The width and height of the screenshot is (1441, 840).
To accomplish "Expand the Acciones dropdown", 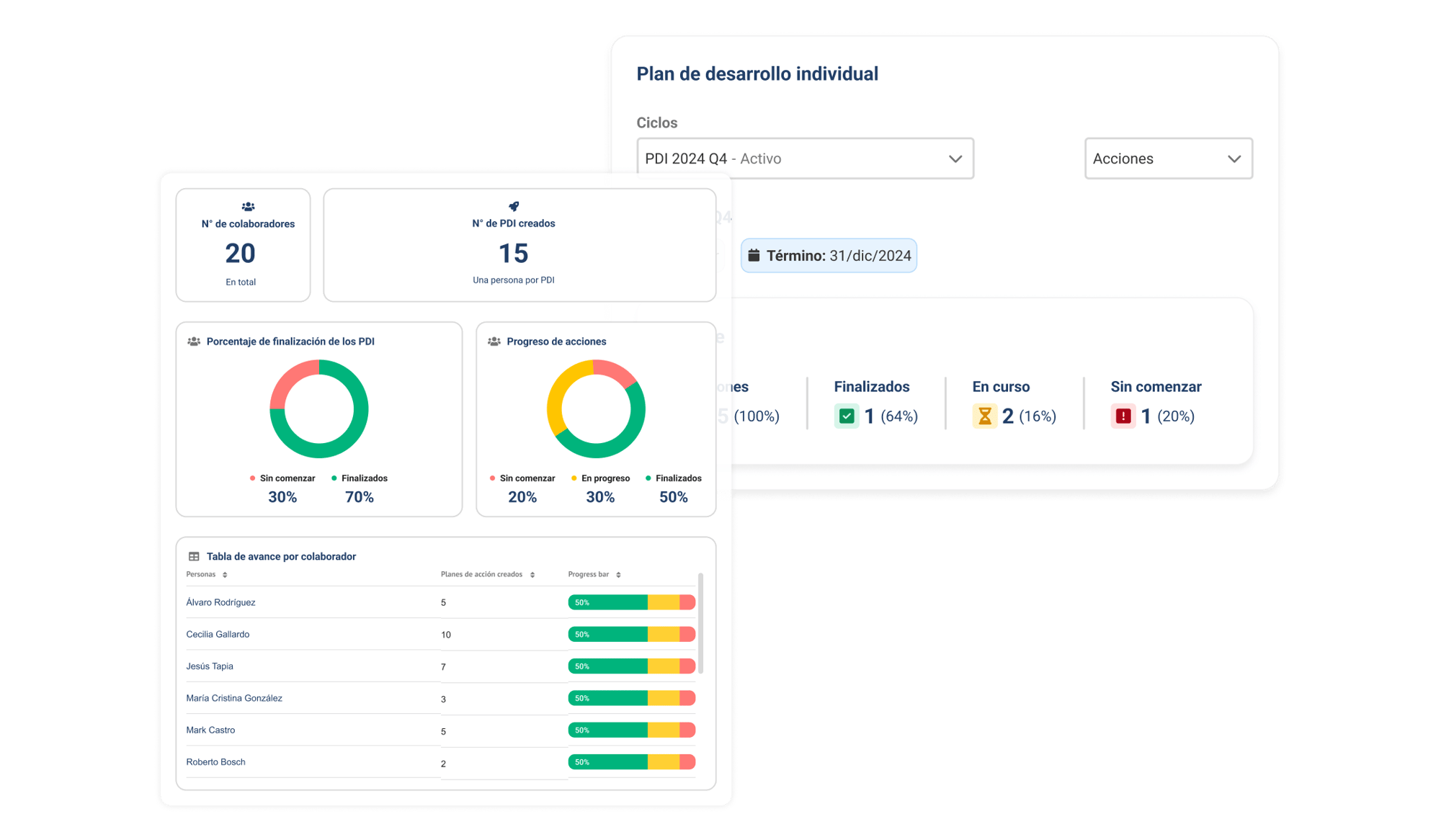I will click(1168, 158).
